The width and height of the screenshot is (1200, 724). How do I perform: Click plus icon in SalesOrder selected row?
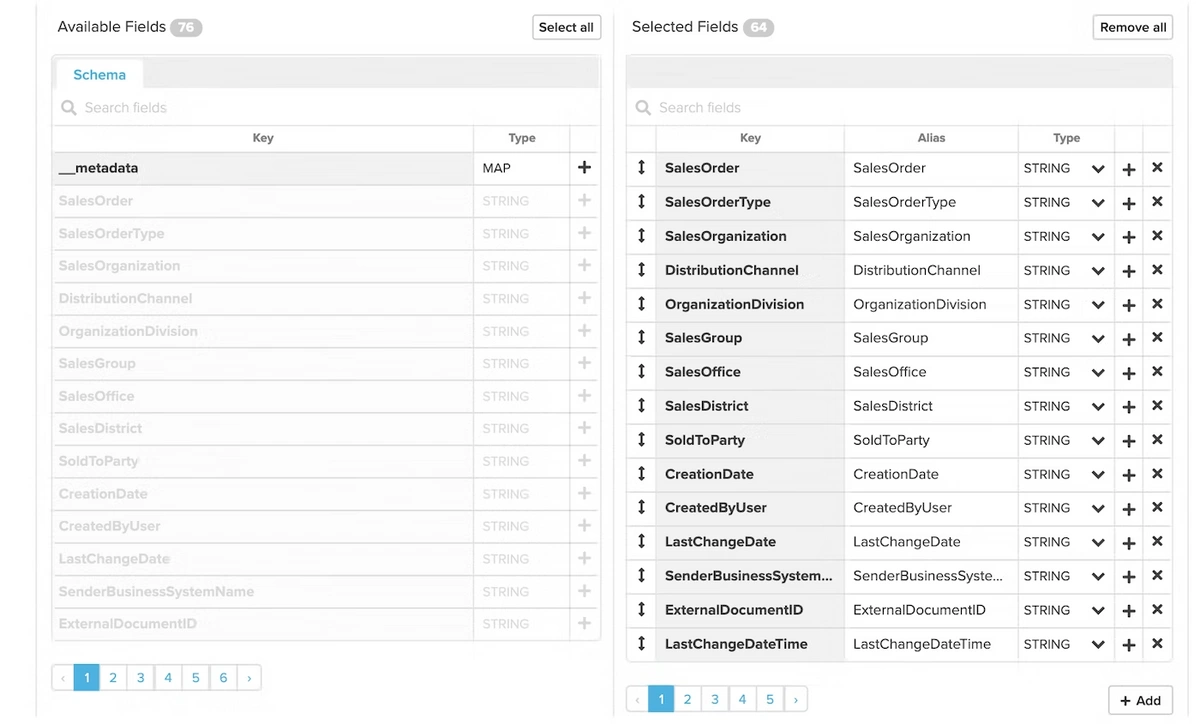pyautogui.click(x=1129, y=169)
